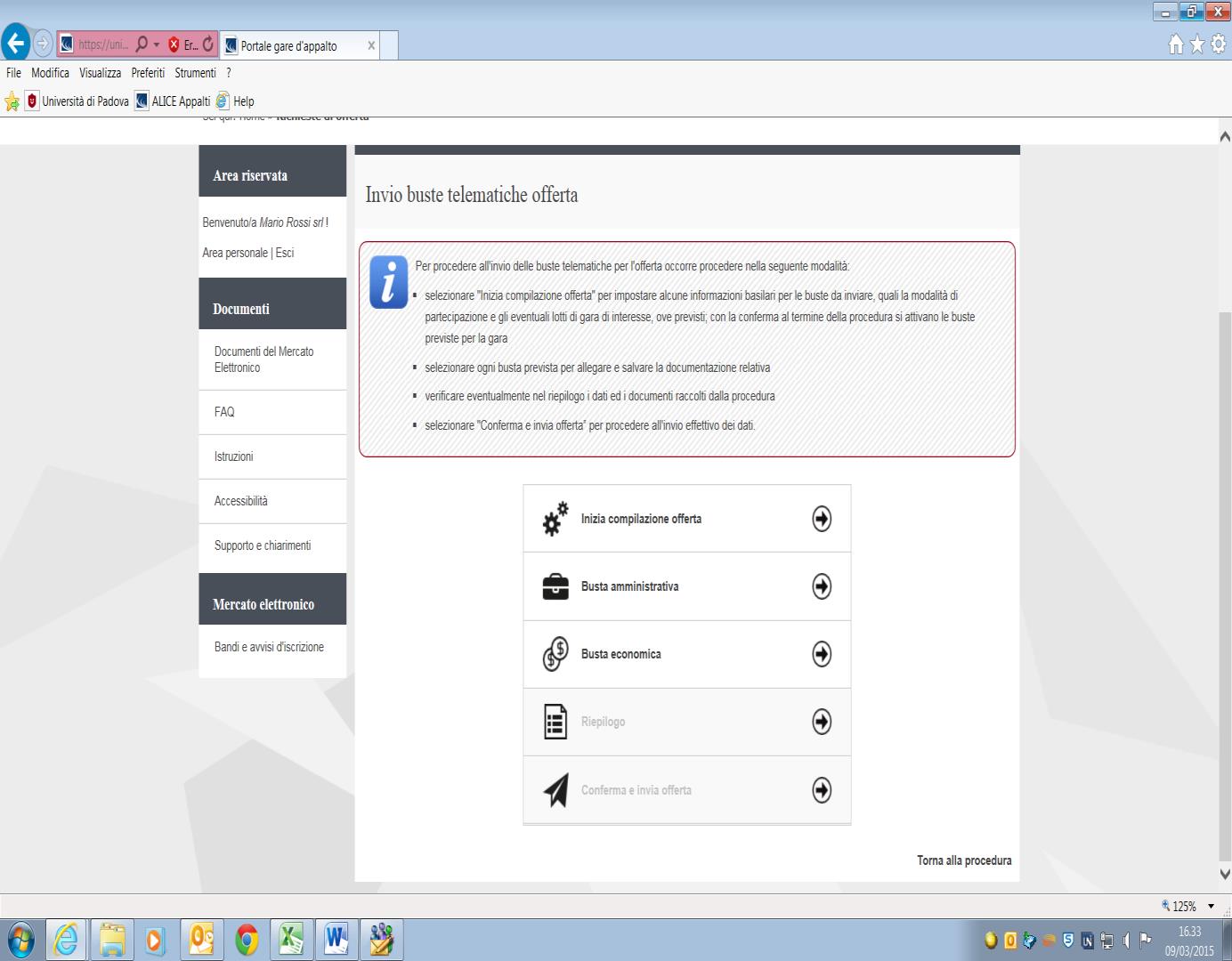Open ALICE Appalti favorite
Image resolution: width=1232 pixels, height=961 pixels.
pyautogui.click(x=173, y=101)
